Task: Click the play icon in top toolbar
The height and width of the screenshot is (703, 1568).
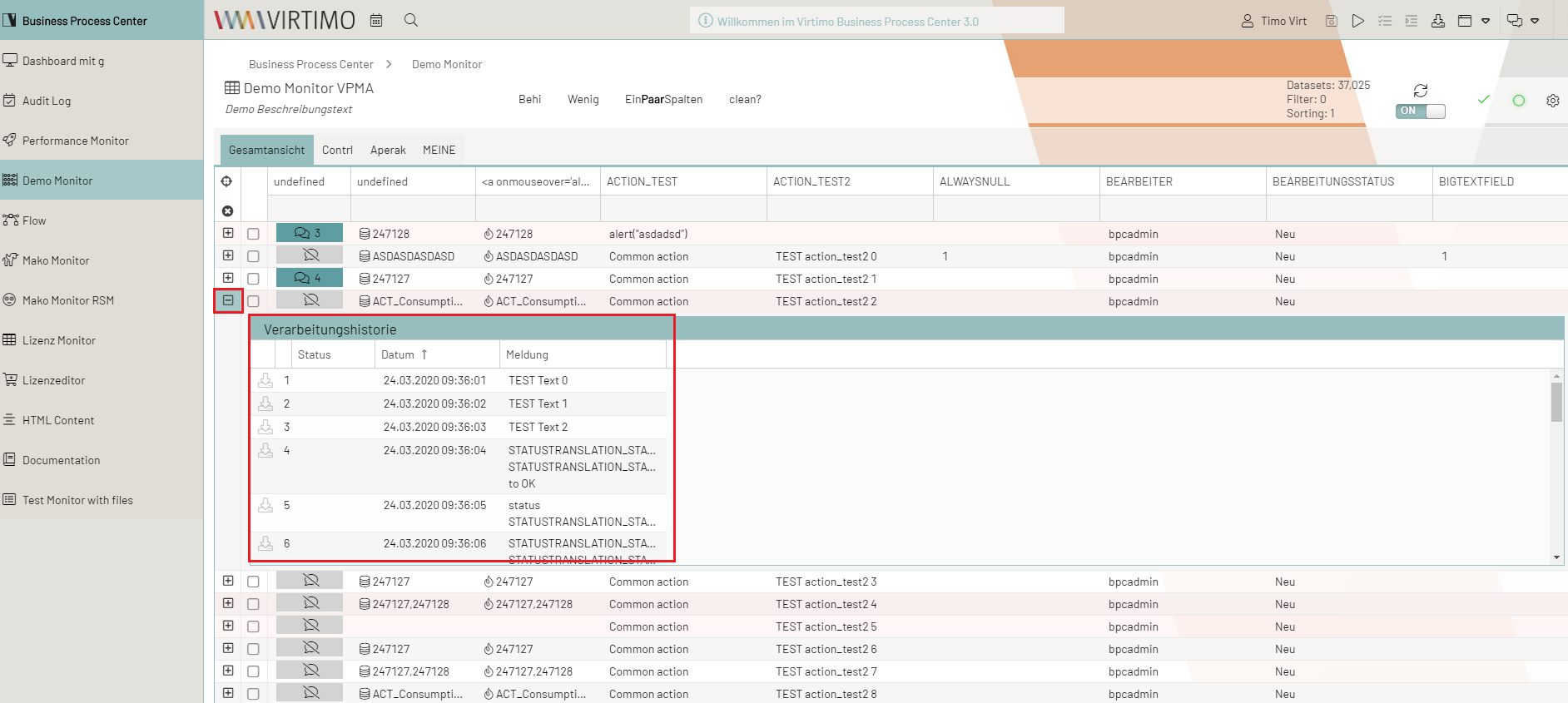Action: pos(1357,21)
